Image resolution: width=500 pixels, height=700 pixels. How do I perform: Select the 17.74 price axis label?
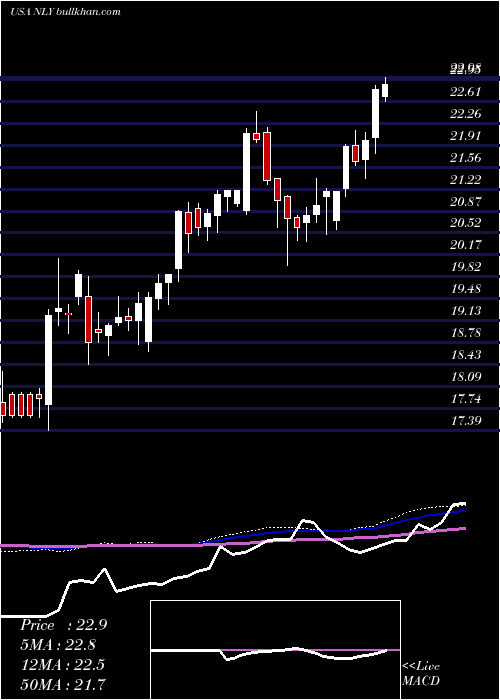tap(466, 398)
